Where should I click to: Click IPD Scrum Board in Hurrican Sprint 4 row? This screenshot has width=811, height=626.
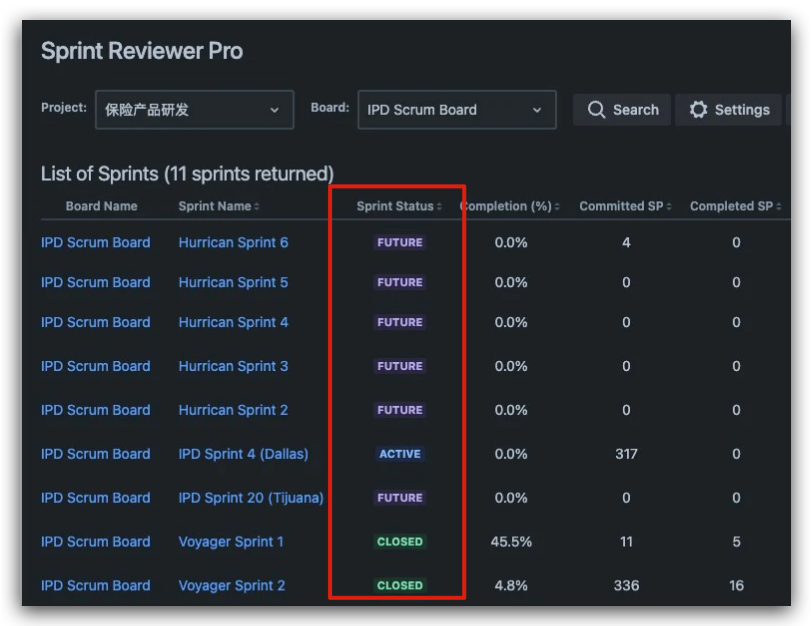point(96,322)
